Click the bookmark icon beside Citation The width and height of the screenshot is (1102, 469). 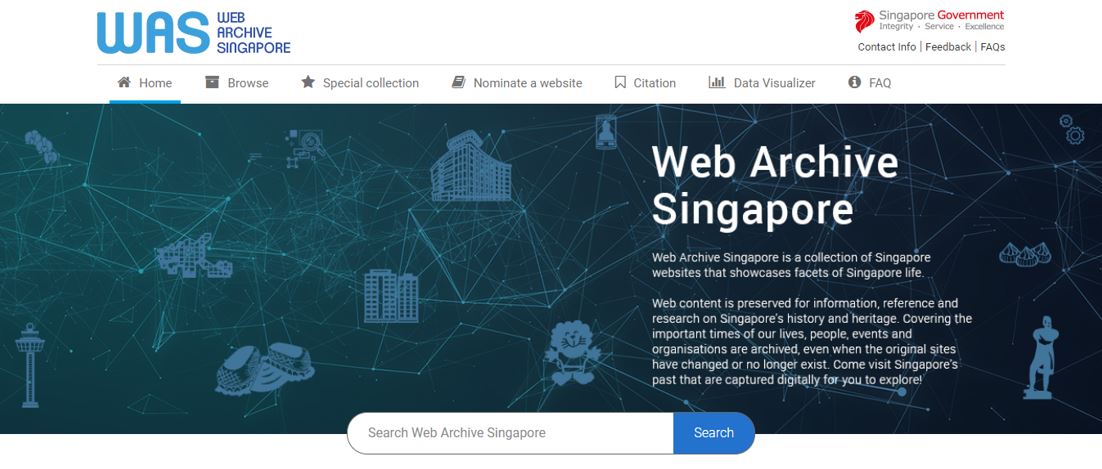pos(620,82)
